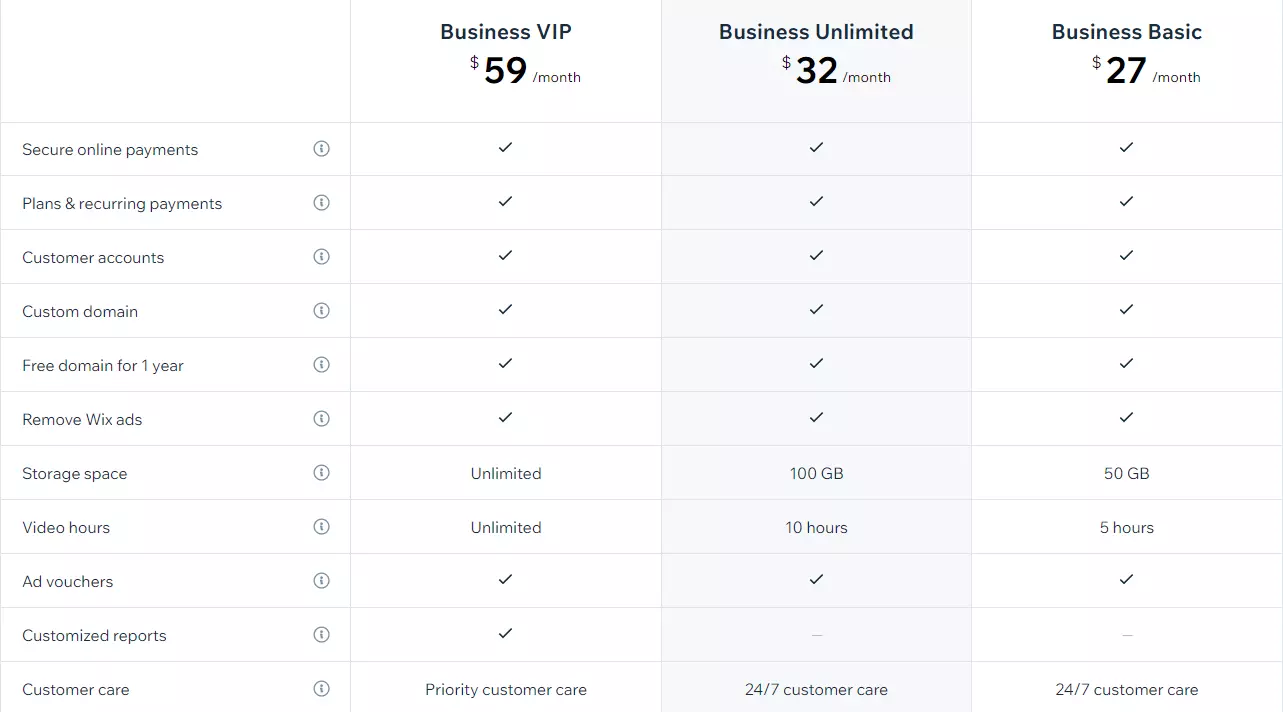The width and height of the screenshot is (1283, 712).
Task: Show info for Free domain for 1 year
Action: [321, 365]
